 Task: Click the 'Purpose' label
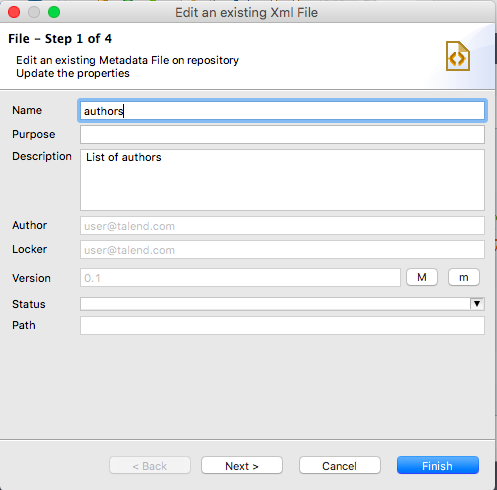tap(34, 134)
